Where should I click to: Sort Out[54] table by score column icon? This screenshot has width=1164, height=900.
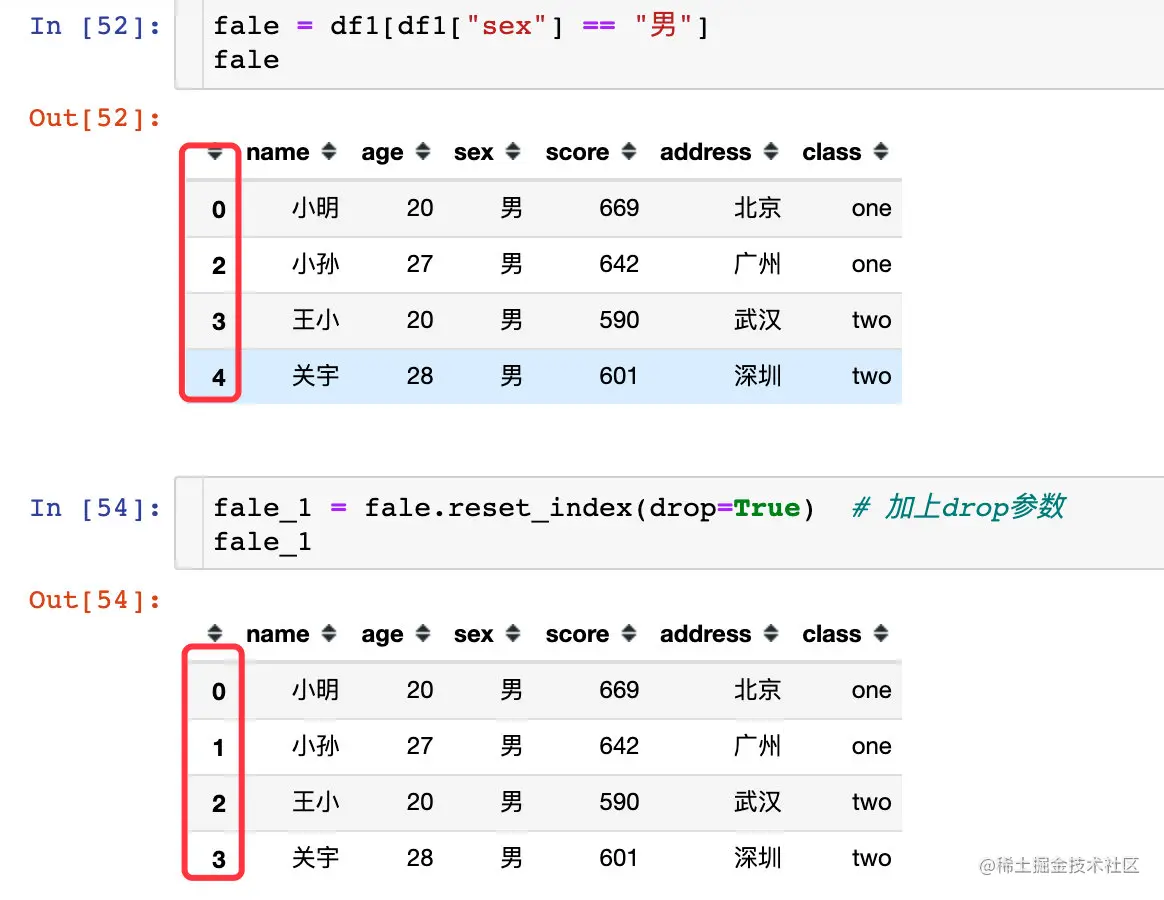(629, 633)
